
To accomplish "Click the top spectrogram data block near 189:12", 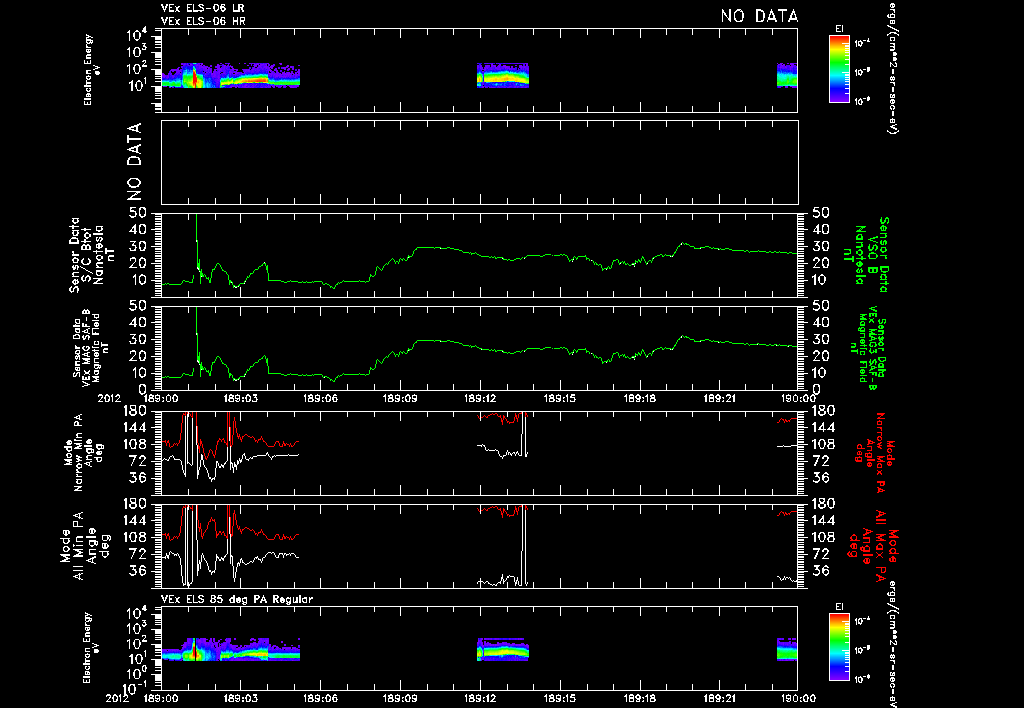I will pyautogui.click(x=502, y=75).
